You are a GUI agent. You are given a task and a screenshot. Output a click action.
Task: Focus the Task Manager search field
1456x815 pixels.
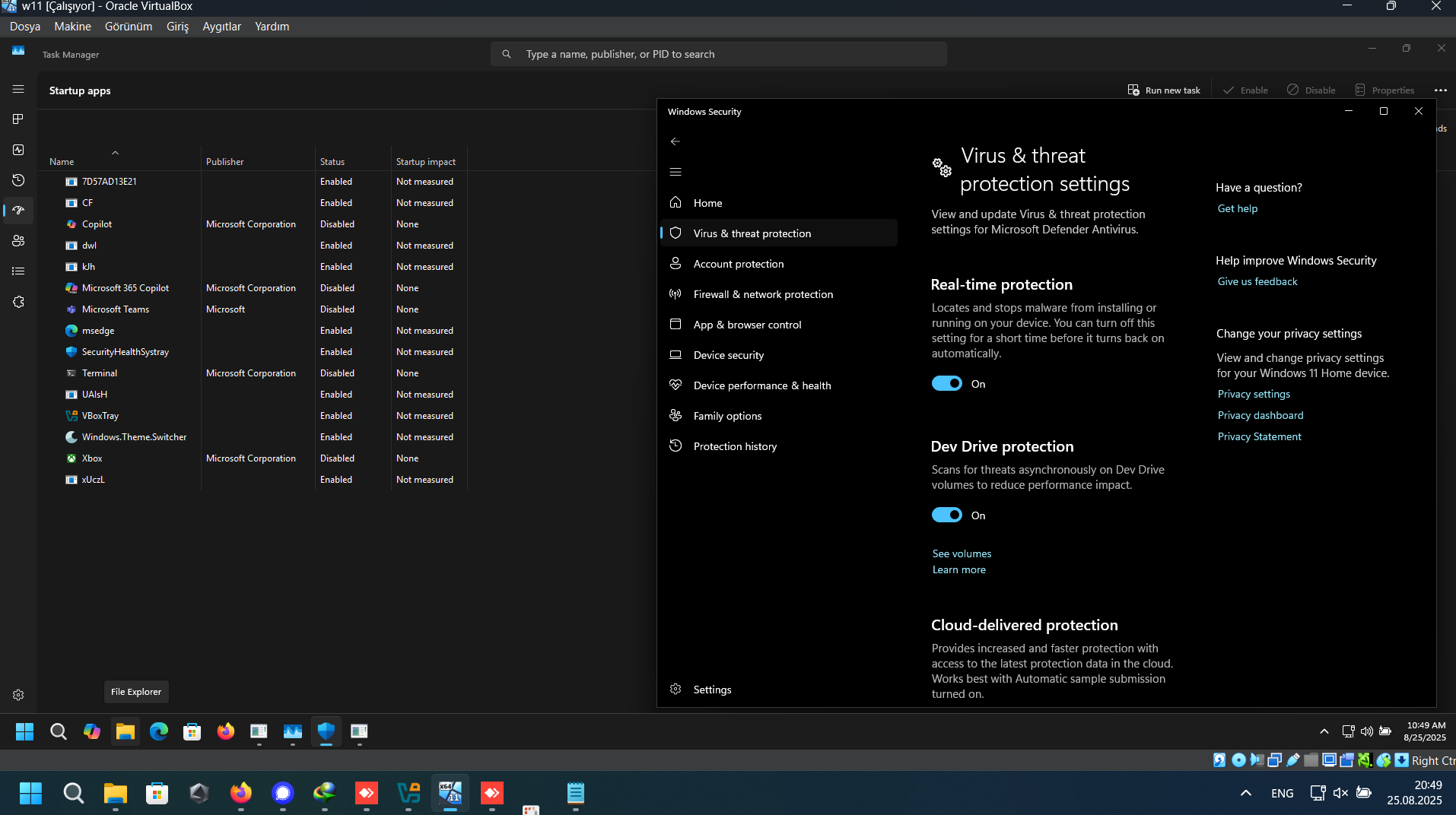pos(719,54)
